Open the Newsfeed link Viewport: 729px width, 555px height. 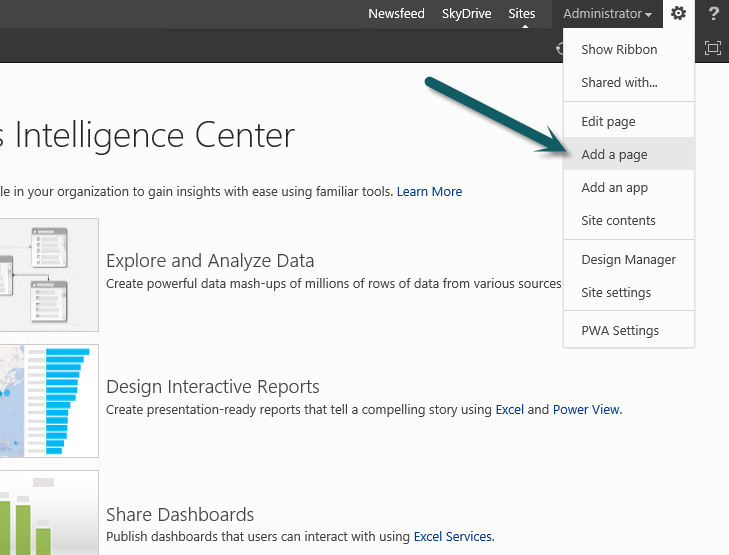coord(396,14)
